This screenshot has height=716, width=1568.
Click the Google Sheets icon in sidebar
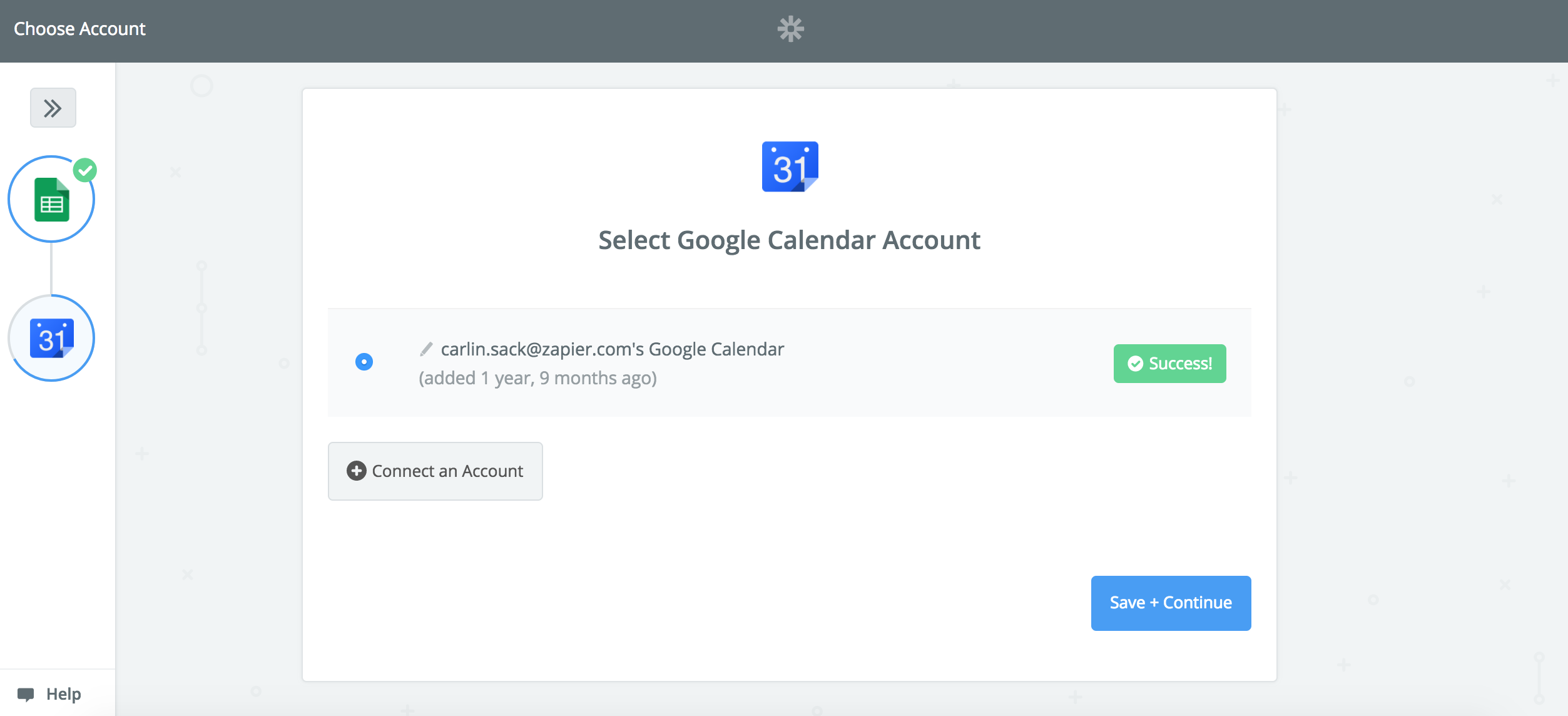click(x=51, y=200)
